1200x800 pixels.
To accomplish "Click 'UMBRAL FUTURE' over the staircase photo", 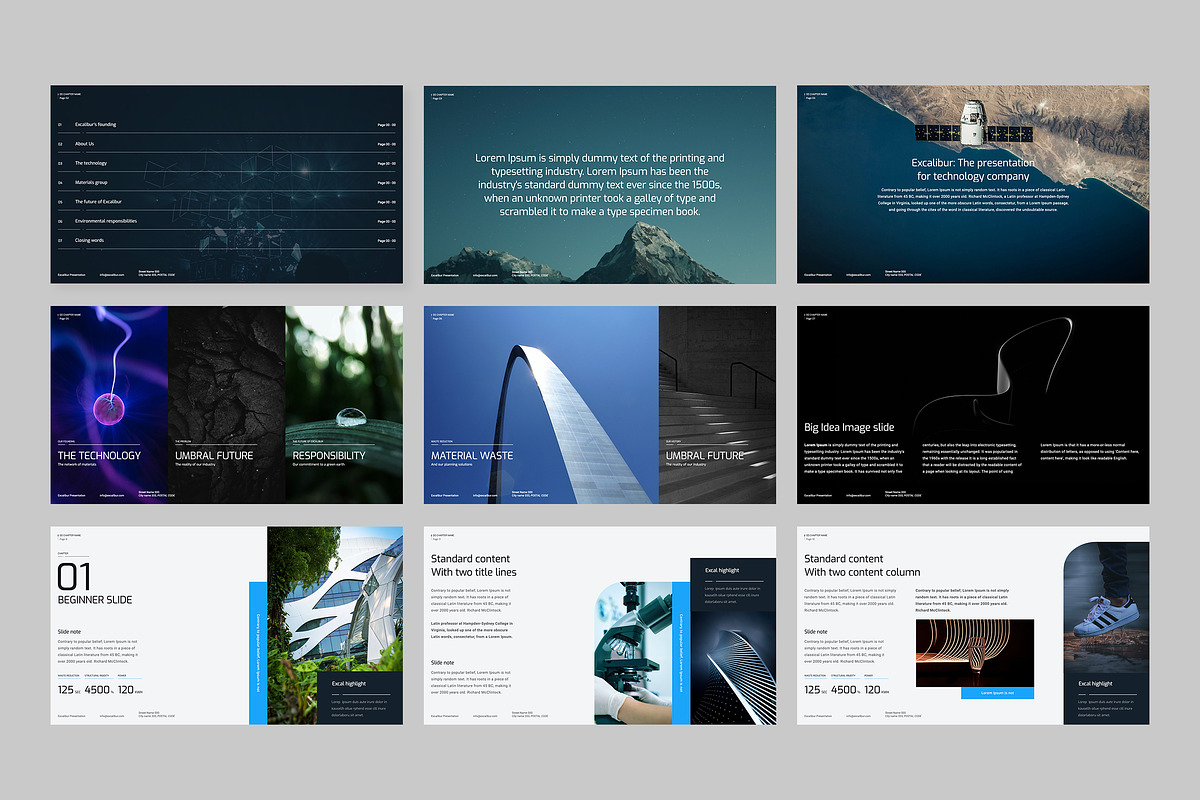I will (705, 456).
